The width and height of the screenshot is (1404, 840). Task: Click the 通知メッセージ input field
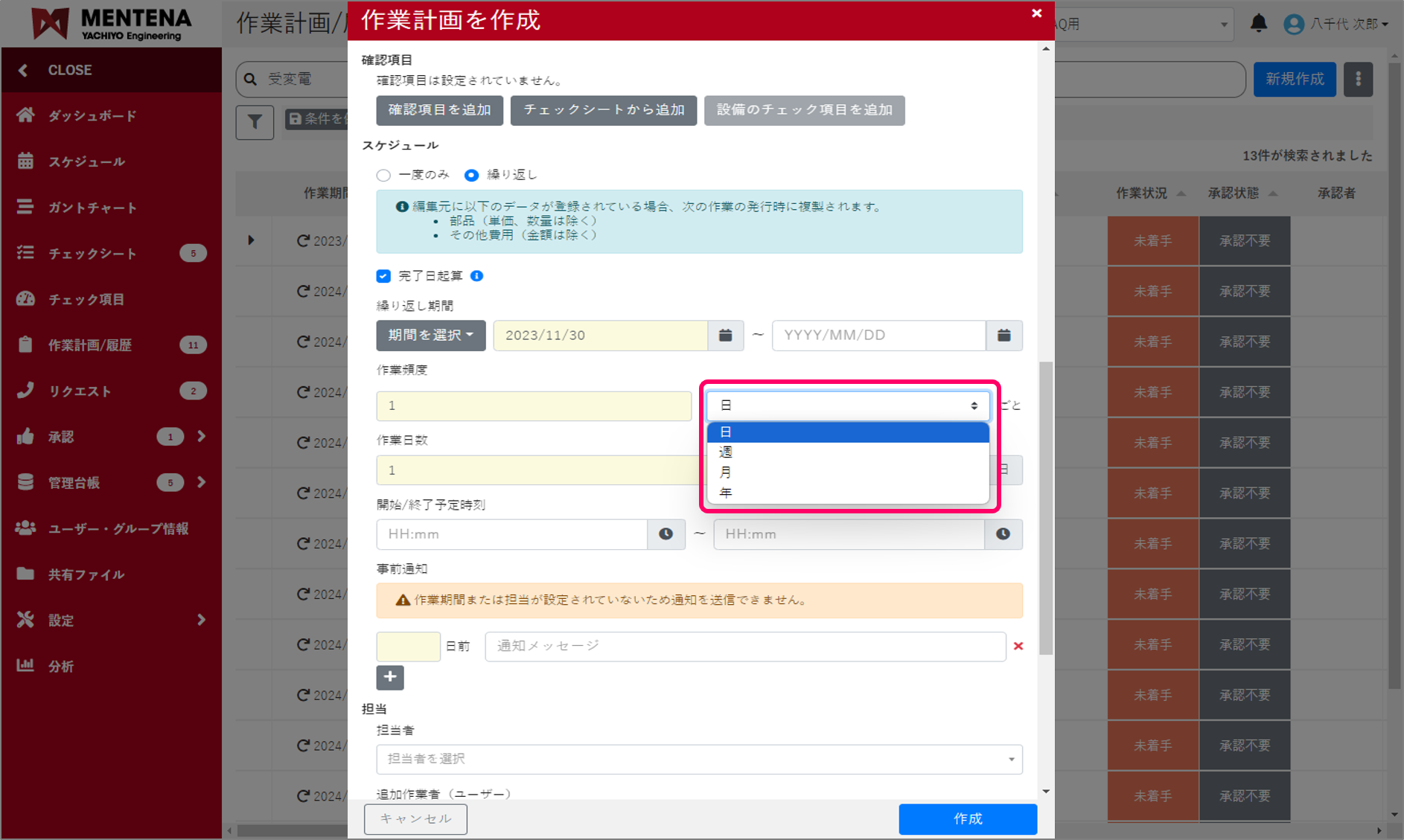click(x=744, y=646)
